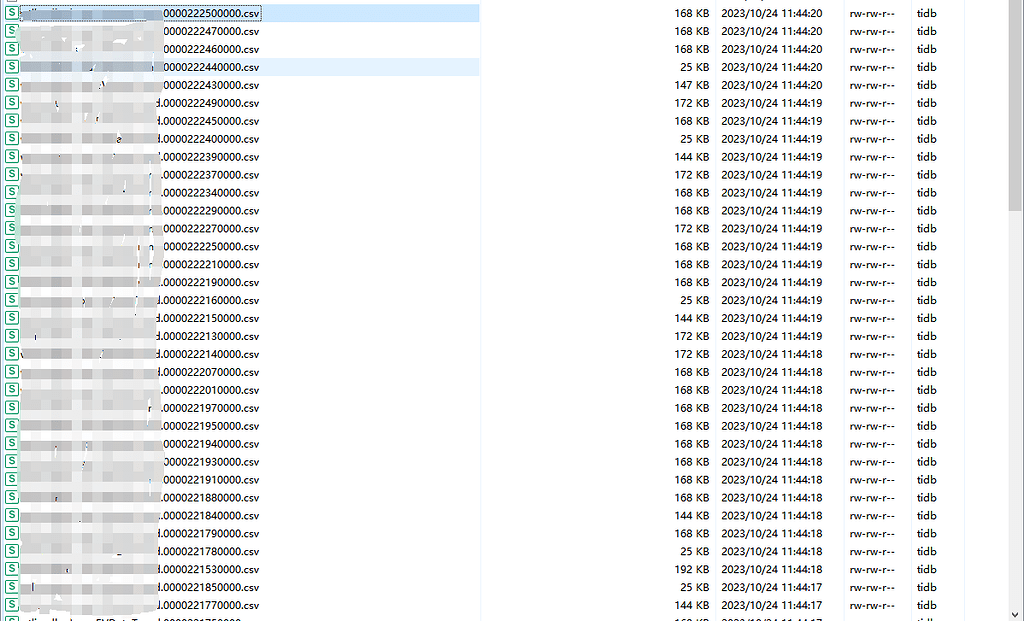Click the file icon next to 0000221840000.csv
Viewport: 1024px width, 621px height.
[10, 516]
